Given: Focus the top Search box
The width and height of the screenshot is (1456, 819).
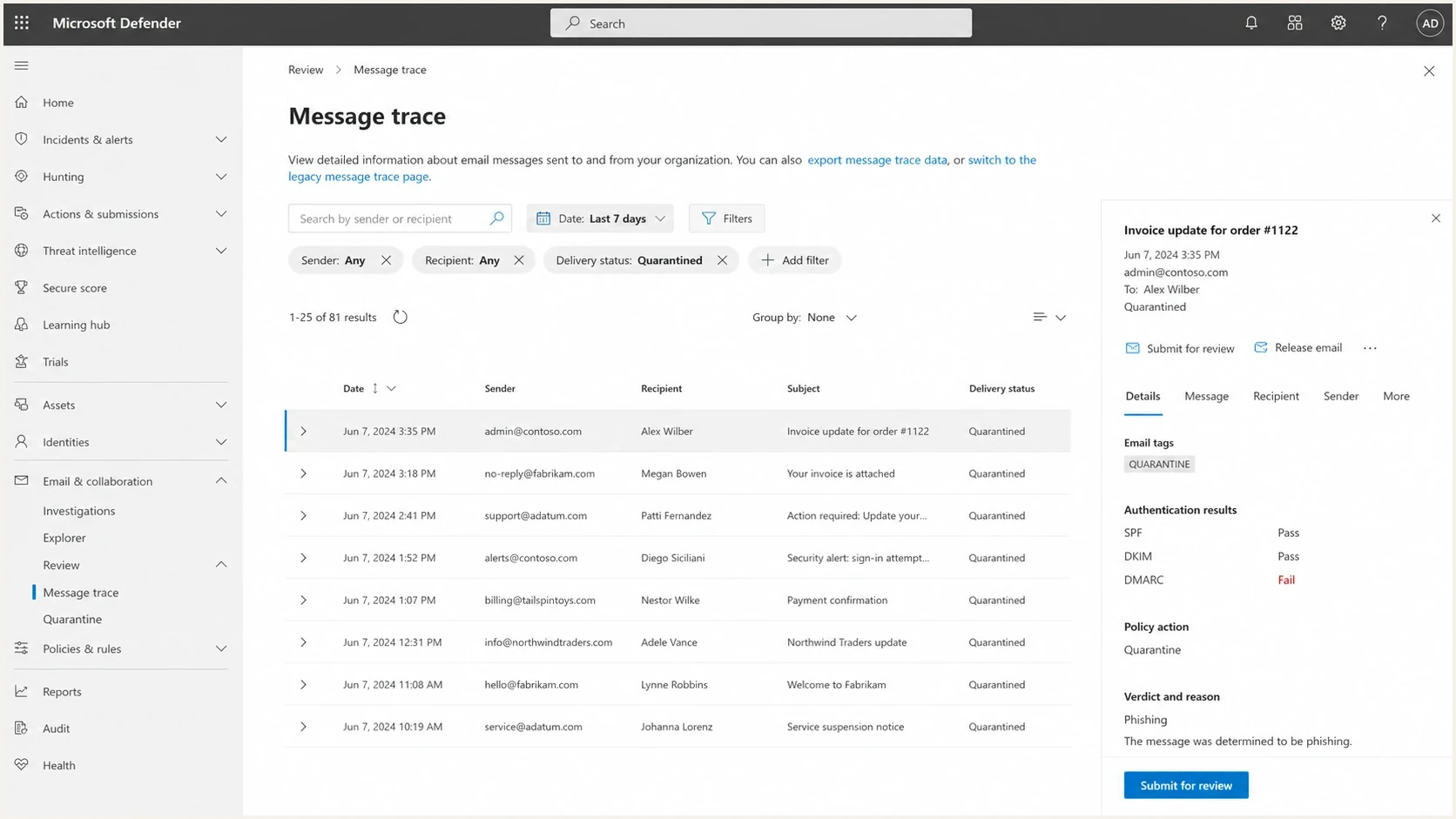Looking at the screenshot, I should coord(761,23).
